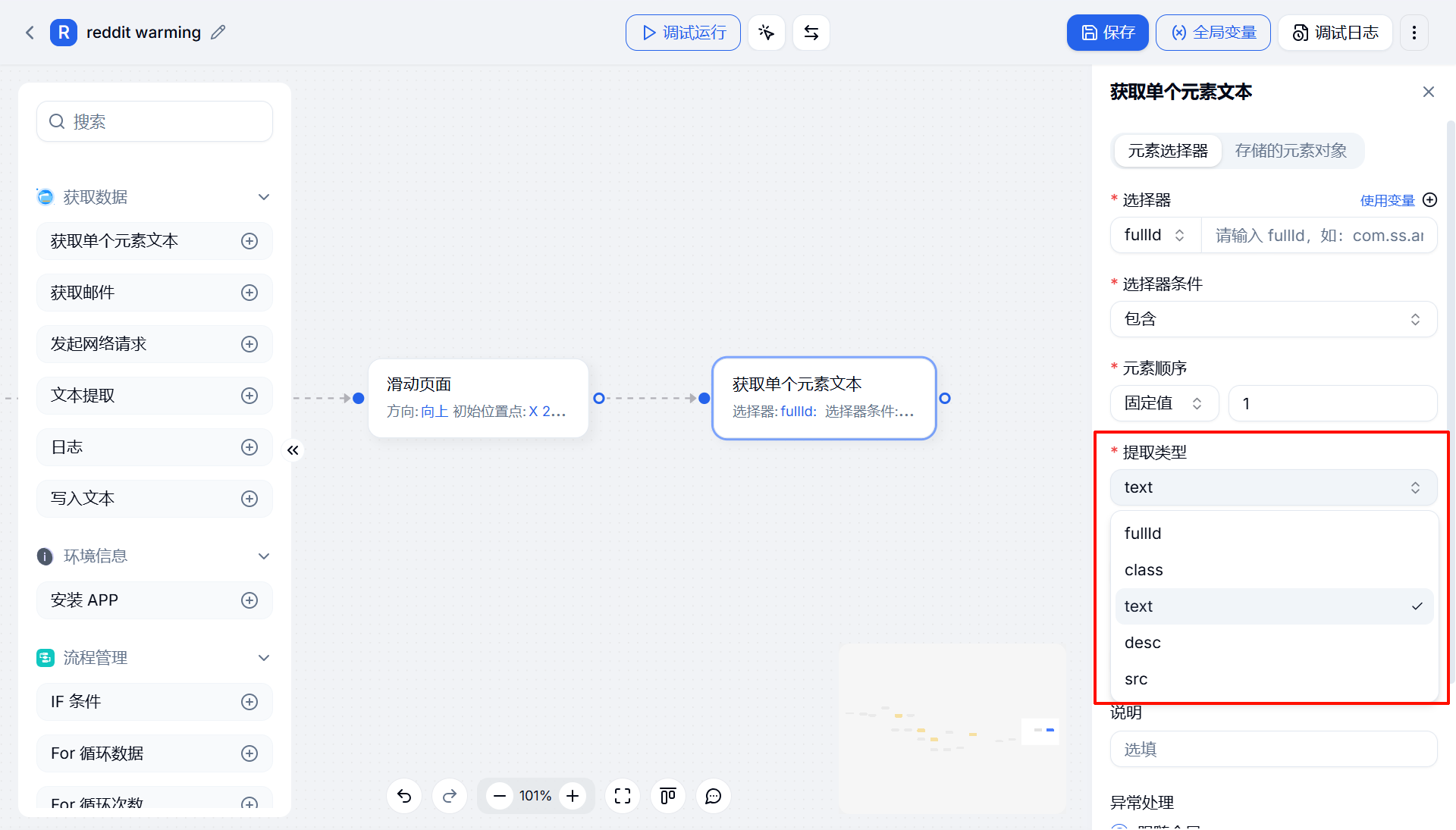Open the fullId selector type dropdown
This screenshot has width=1456, height=830.
[x=1156, y=235]
